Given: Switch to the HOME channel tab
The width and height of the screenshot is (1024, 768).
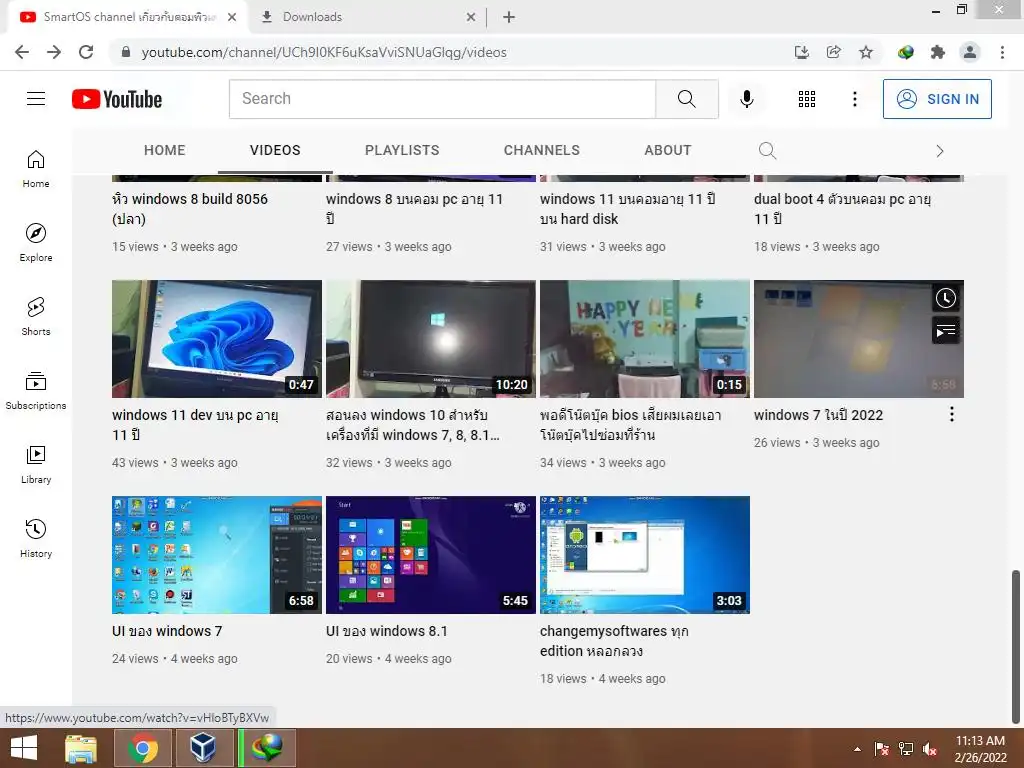Looking at the screenshot, I should pos(165,150).
